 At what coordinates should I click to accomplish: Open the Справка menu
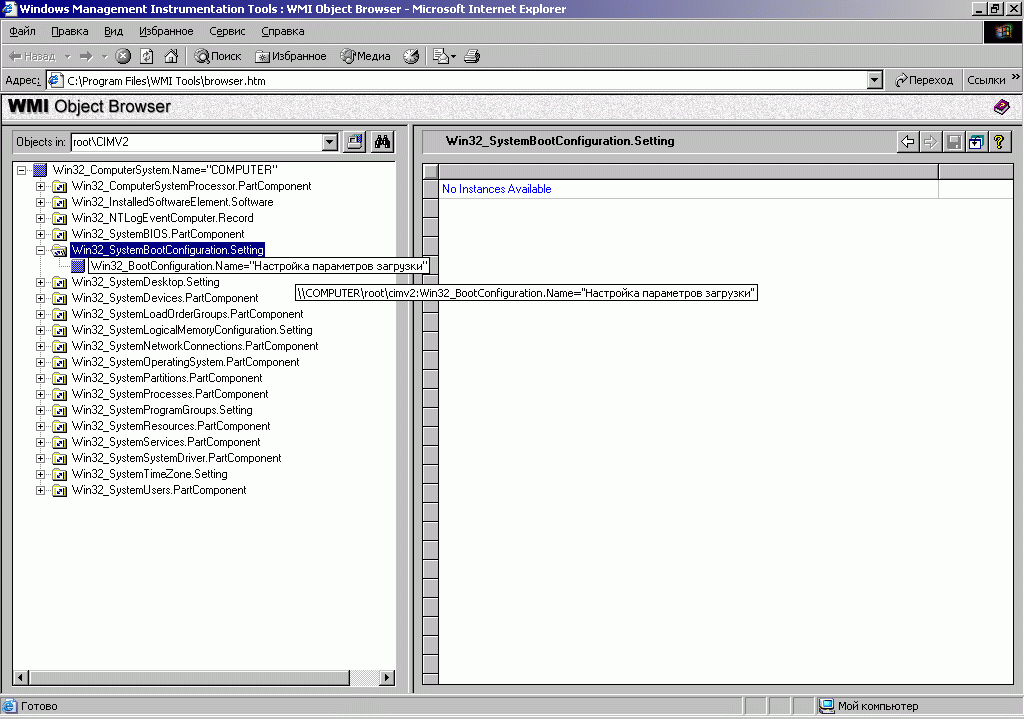(x=283, y=31)
